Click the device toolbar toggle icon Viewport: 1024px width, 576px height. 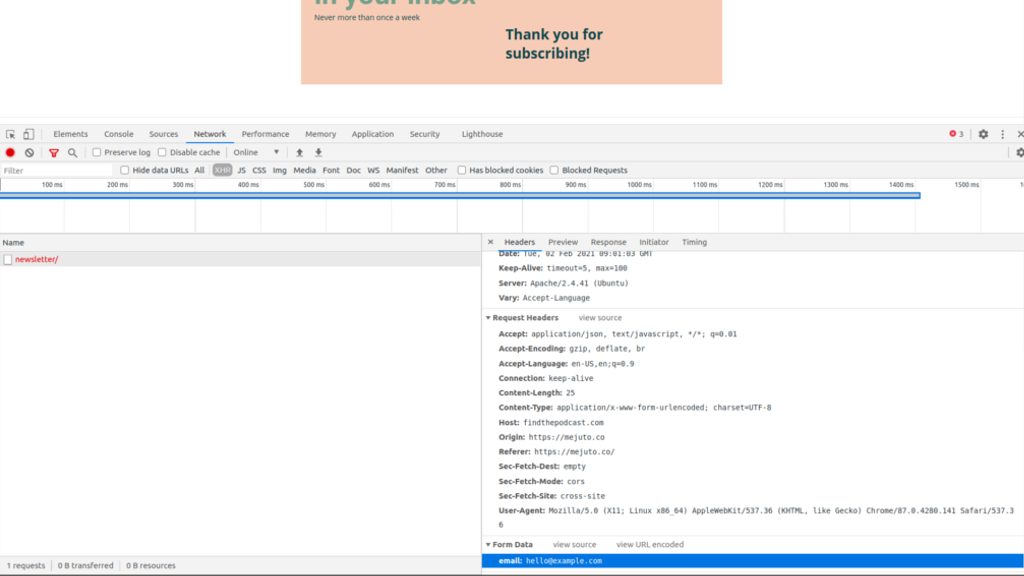[x=28, y=134]
